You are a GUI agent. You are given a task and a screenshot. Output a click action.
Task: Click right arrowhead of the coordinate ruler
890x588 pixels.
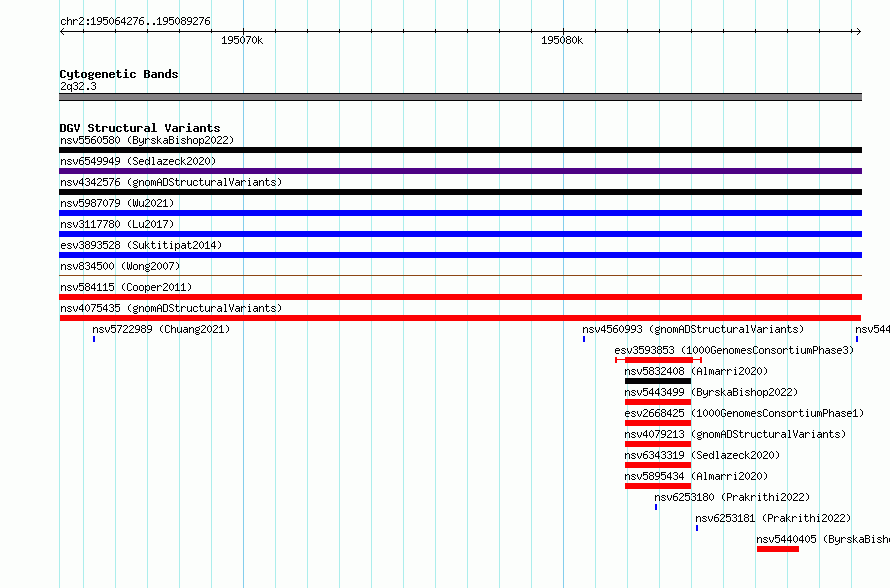click(859, 31)
